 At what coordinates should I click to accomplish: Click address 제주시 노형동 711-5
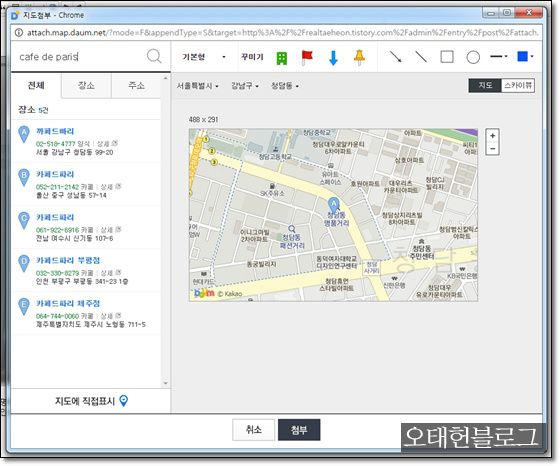click(x=91, y=325)
